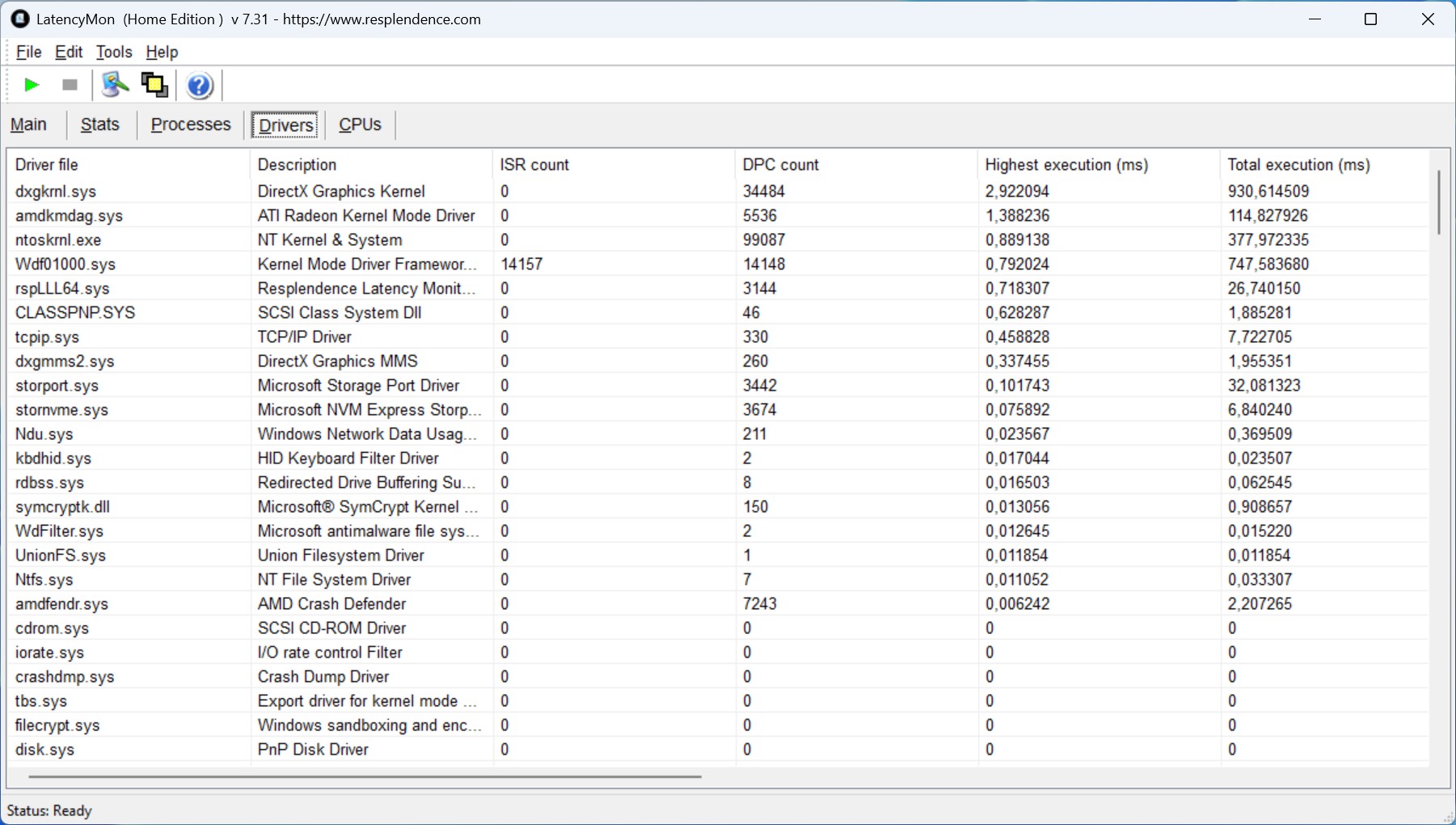Select the dxgkrnl.sys driver row
This screenshot has width=1456, height=825.
(56, 192)
